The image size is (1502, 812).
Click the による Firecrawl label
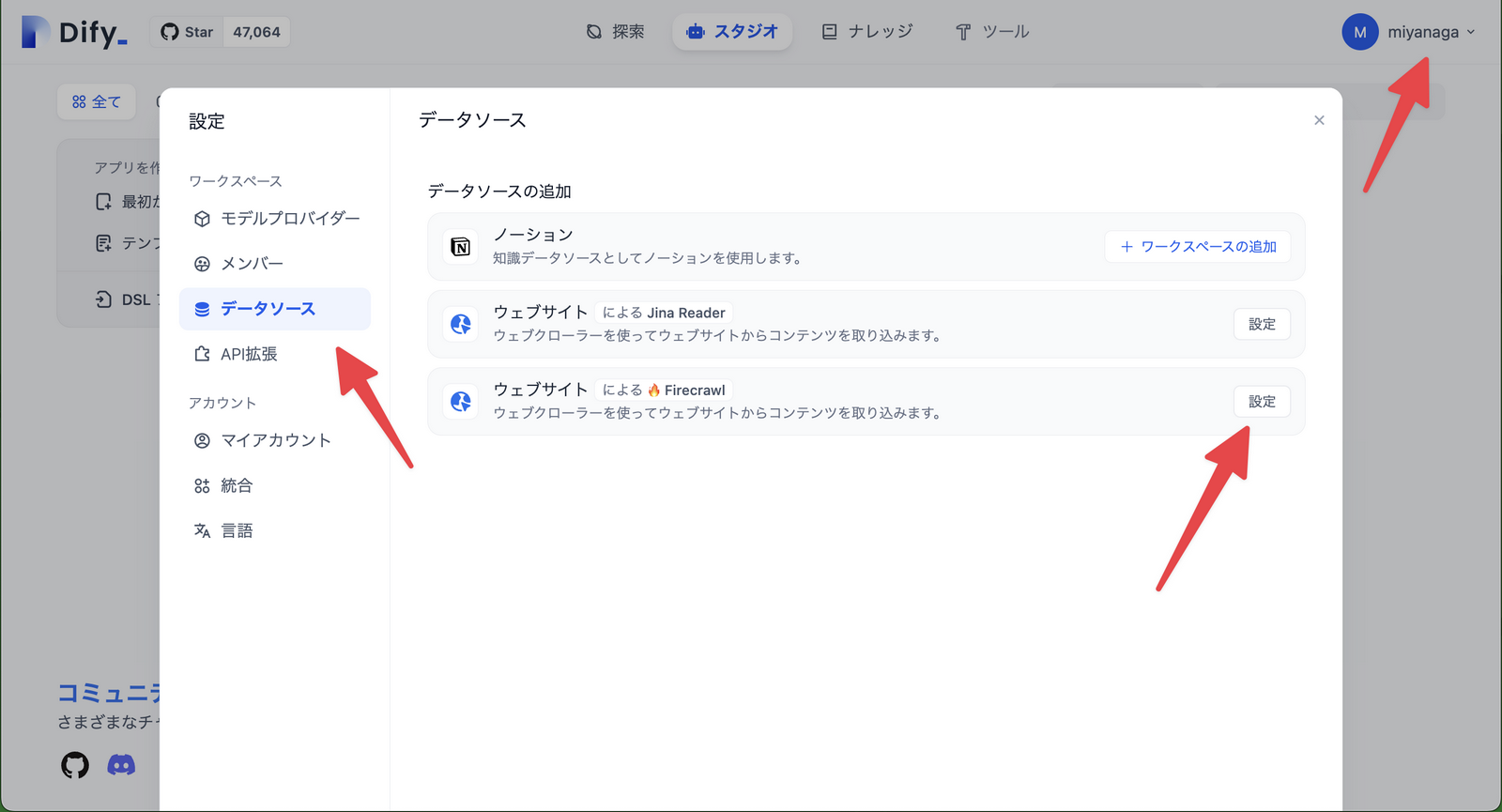(664, 391)
